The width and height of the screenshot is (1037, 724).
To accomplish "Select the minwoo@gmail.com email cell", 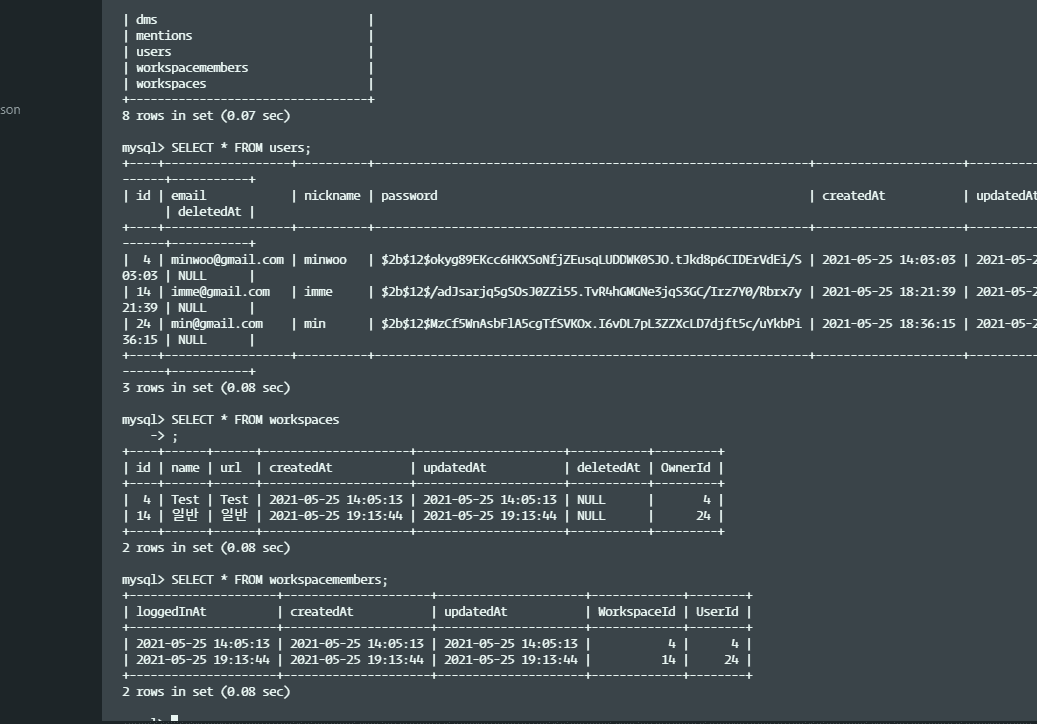I will point(227,260).
